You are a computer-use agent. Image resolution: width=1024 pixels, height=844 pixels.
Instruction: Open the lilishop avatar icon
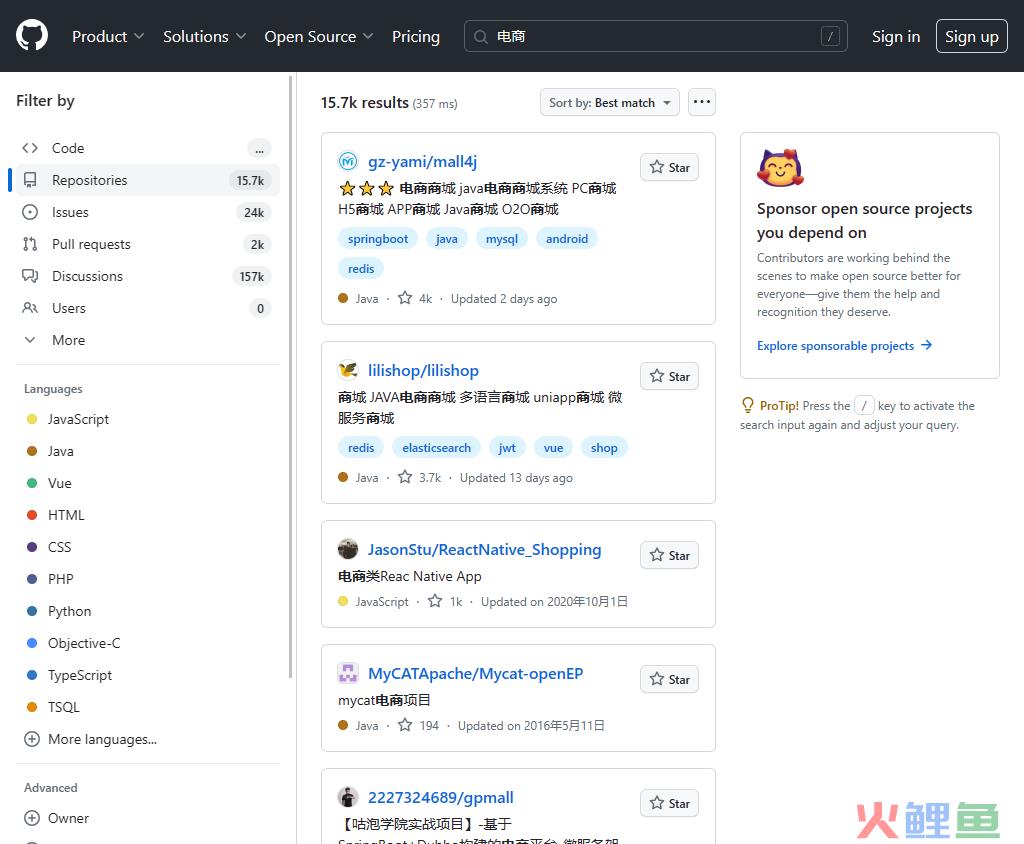(x=348, y=370)
